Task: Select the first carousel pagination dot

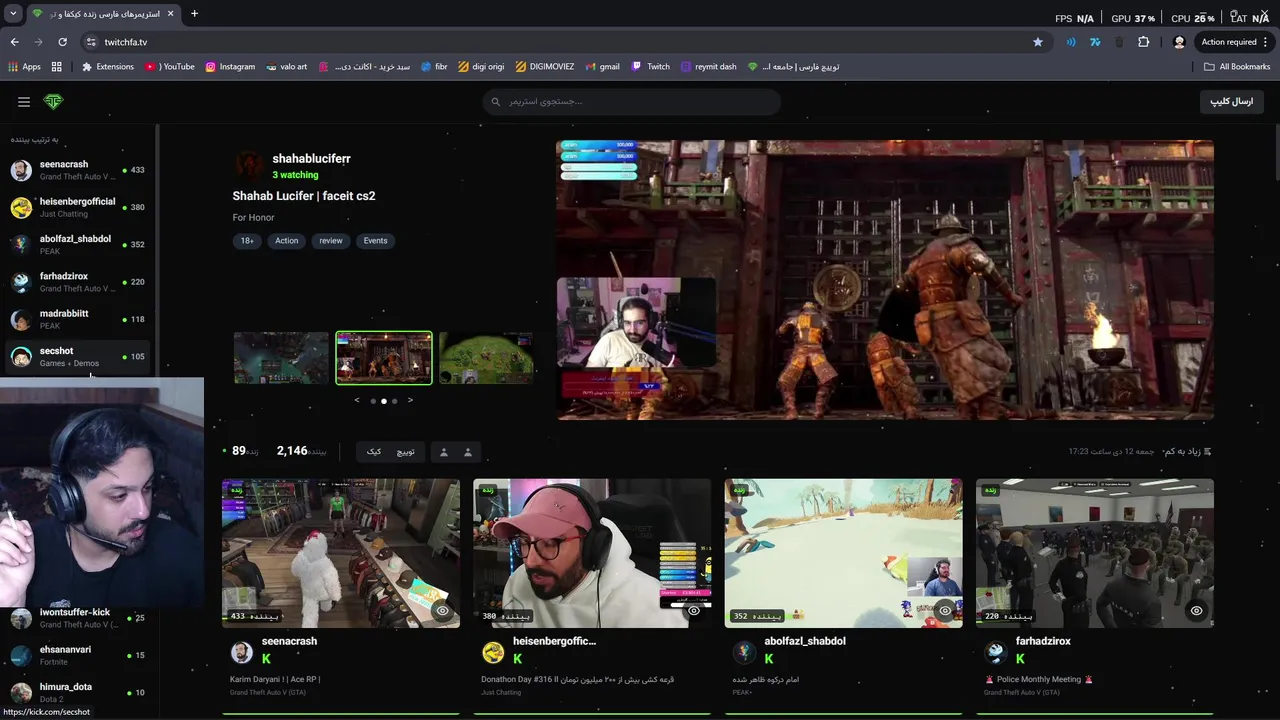Action: tap(373, 401)
